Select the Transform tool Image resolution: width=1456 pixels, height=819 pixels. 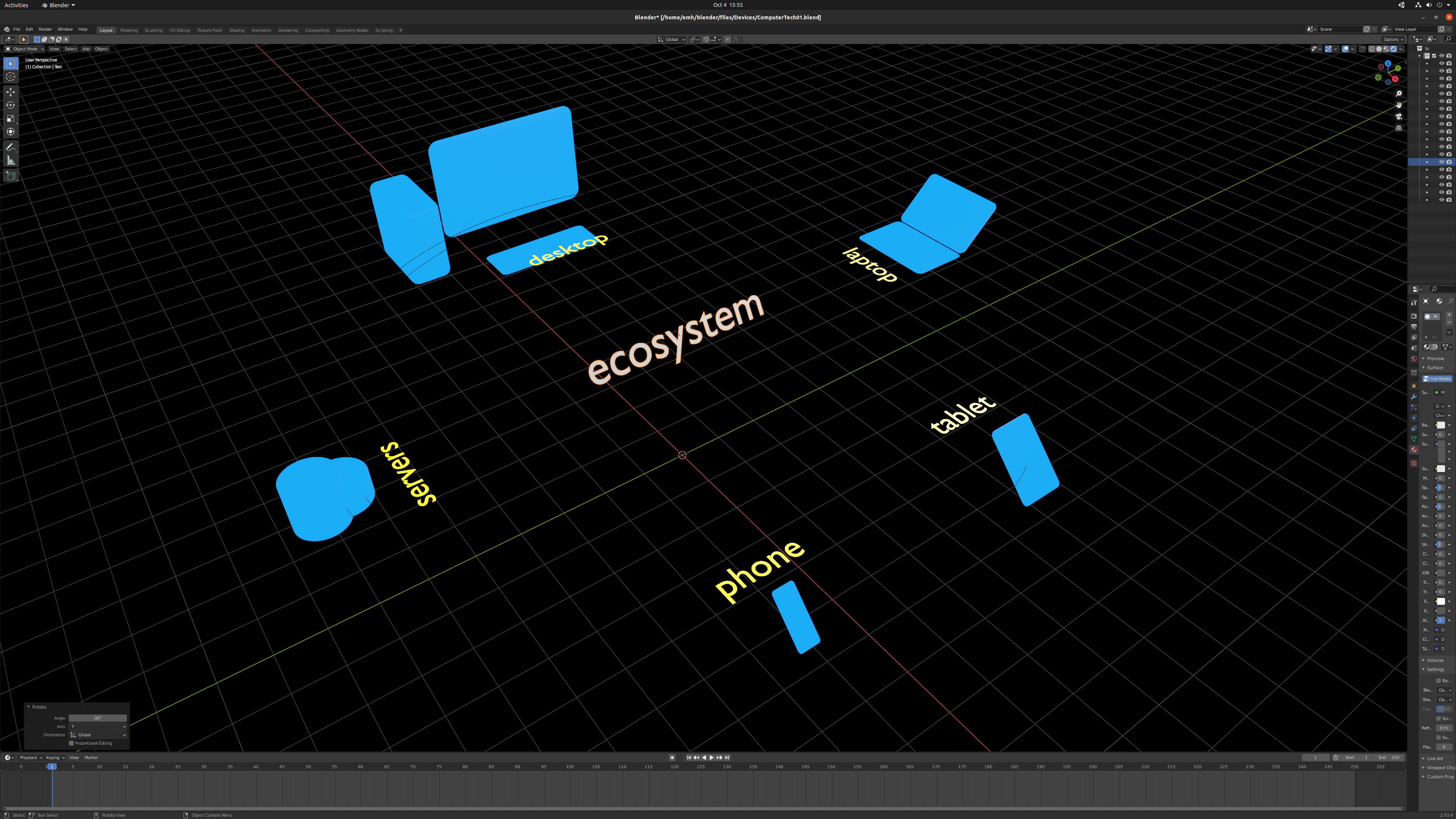point(10,132)
